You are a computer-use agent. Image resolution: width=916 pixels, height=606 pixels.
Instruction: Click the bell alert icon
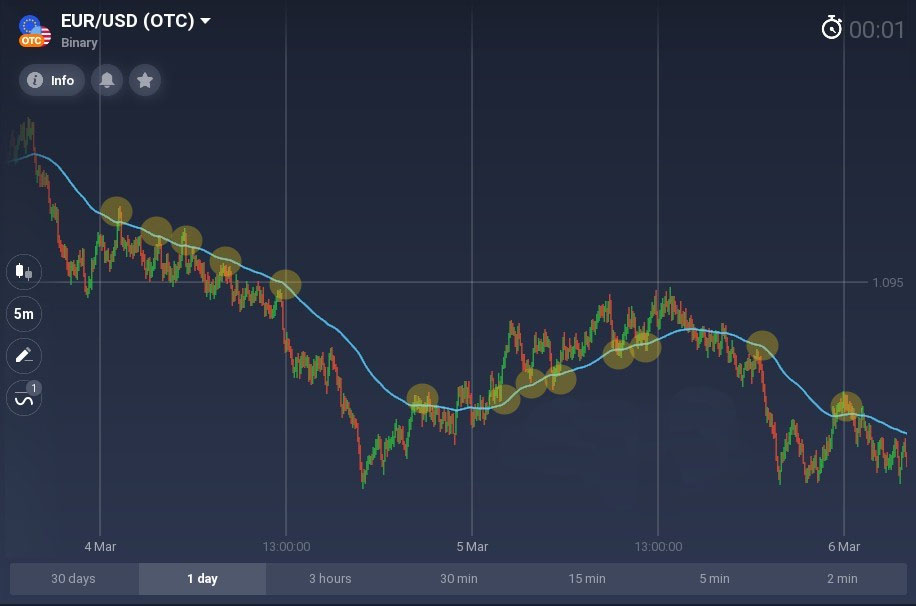point(107,80)
